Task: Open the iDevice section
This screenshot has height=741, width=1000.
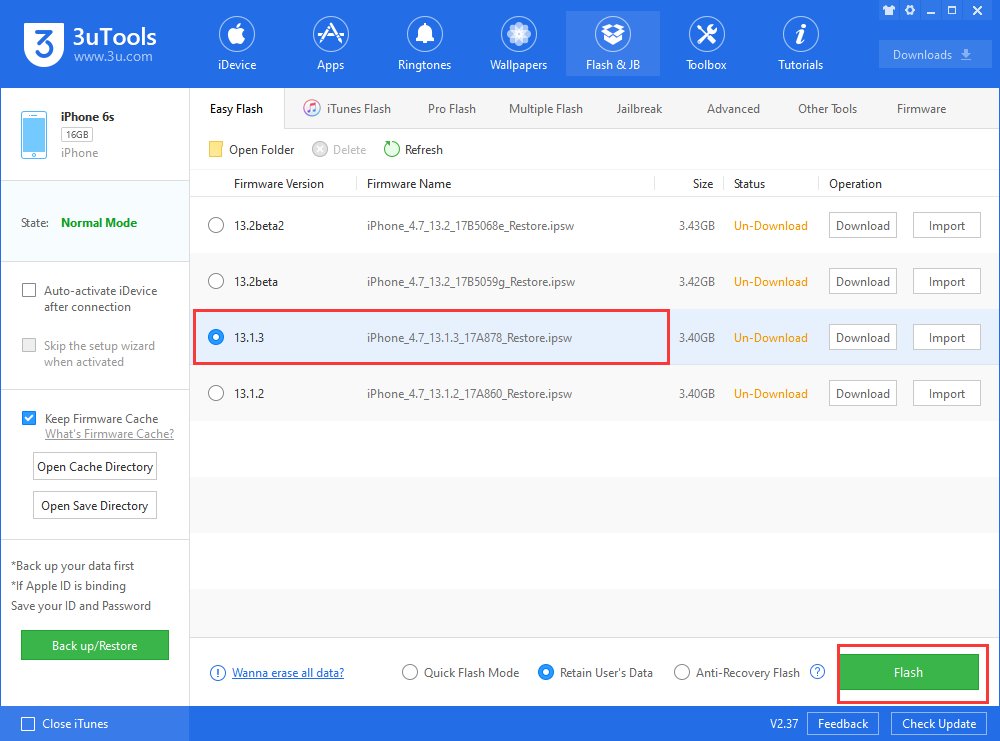Action: coord(237,44)
